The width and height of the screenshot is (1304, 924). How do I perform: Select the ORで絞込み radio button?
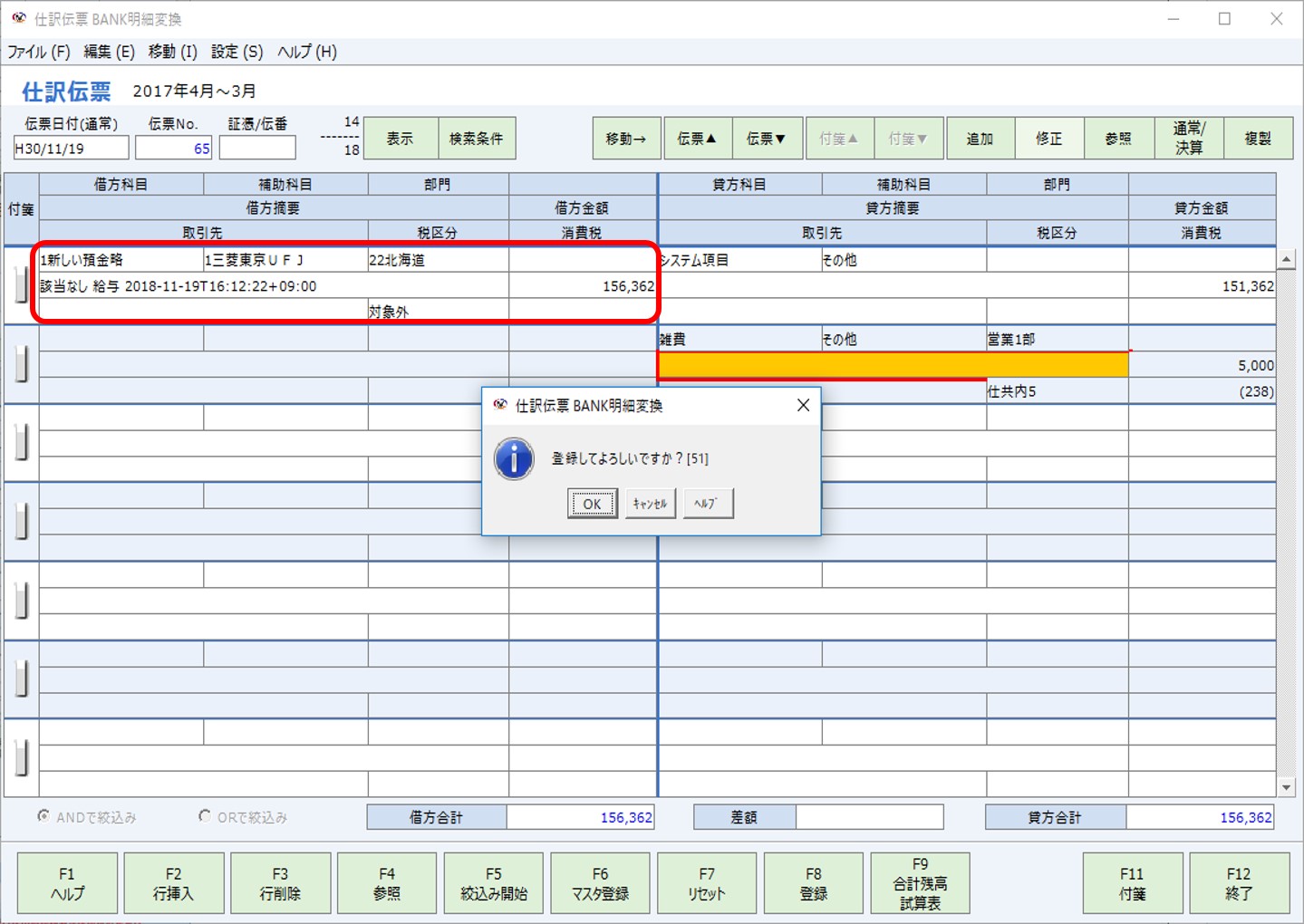(x=205, y=816)
